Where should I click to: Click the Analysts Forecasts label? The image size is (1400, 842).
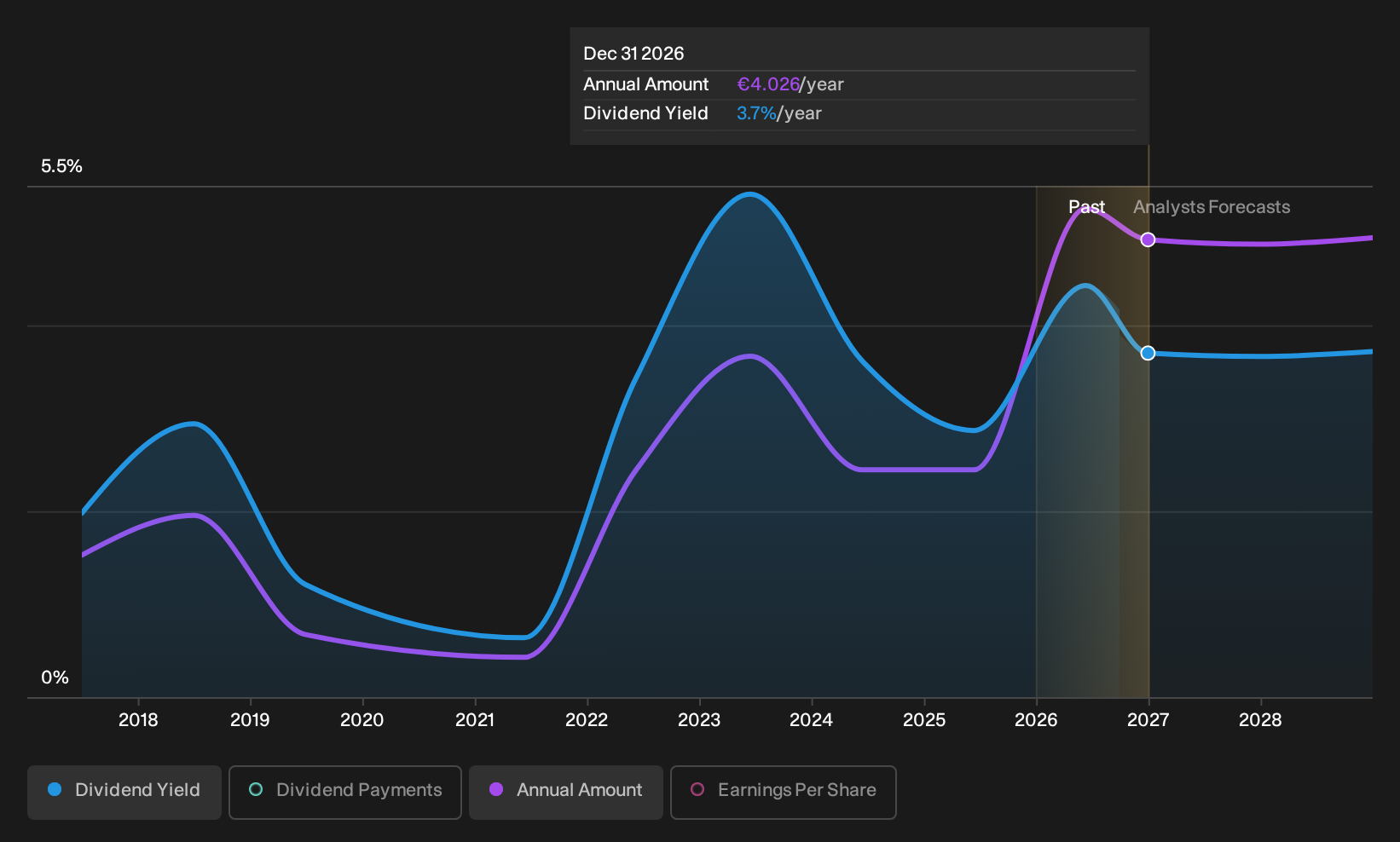tap(1212, 207)
